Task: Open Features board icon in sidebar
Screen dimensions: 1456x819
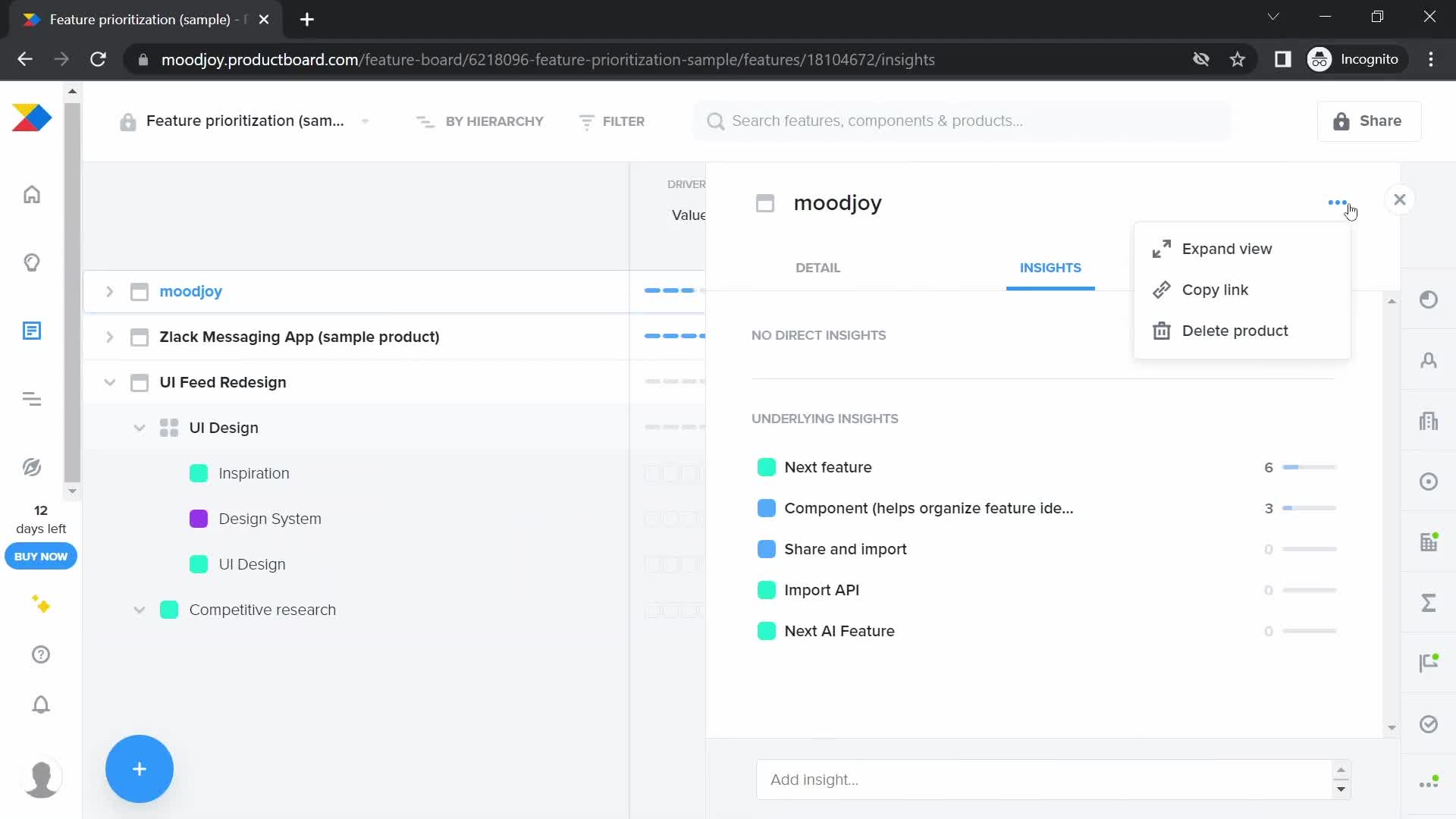Action: [x=32, y=331]
